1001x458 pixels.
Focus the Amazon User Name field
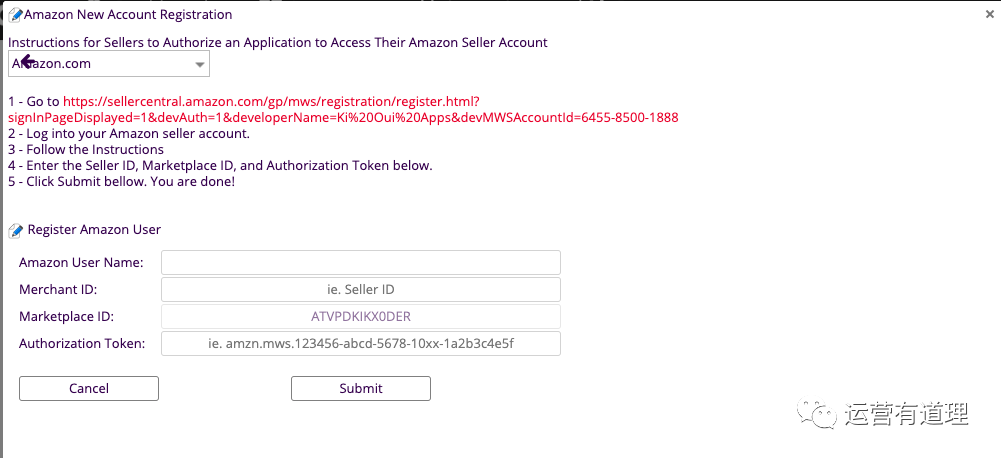point(361,263)
